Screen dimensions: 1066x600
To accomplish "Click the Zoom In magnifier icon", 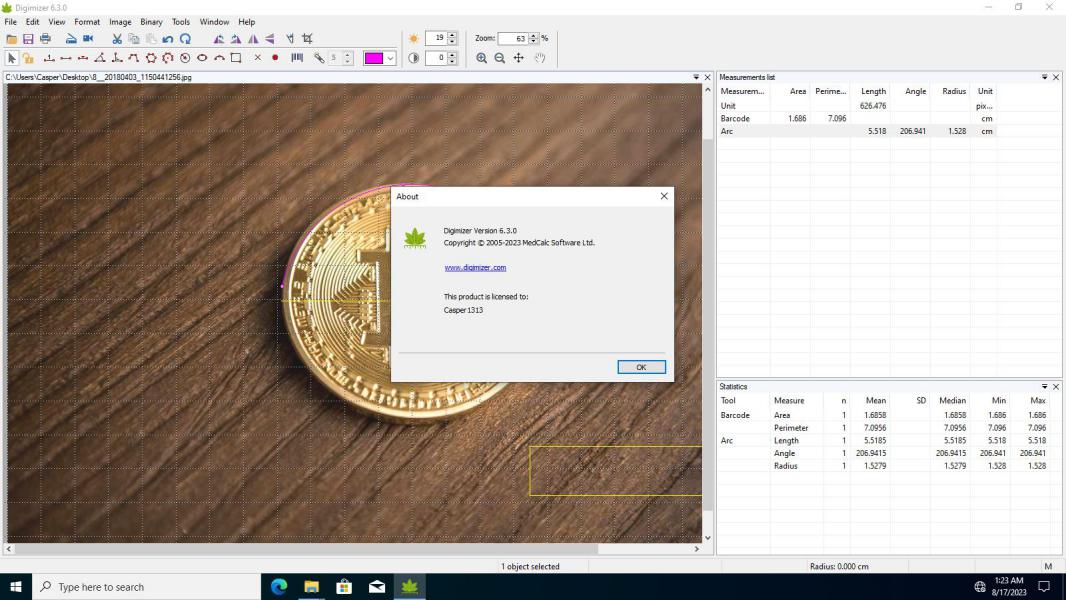I will coord(481,58).
